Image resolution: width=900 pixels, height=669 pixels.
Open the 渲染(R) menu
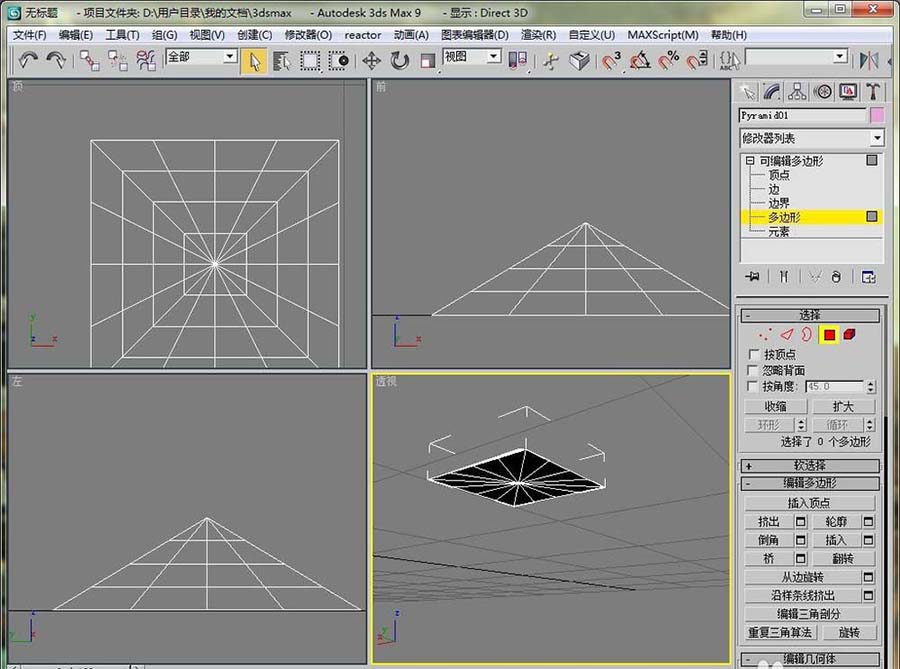pyautogui.click(x=538, y=34)
